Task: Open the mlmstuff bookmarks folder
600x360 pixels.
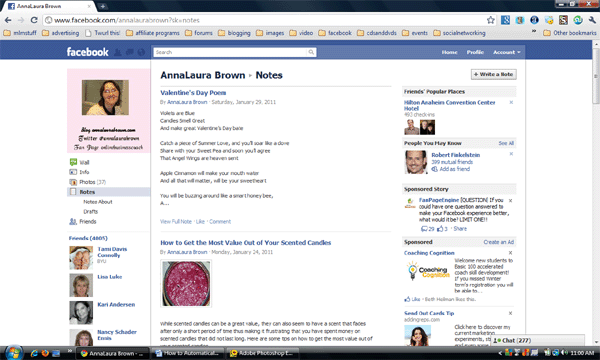Action: (20, 33)
